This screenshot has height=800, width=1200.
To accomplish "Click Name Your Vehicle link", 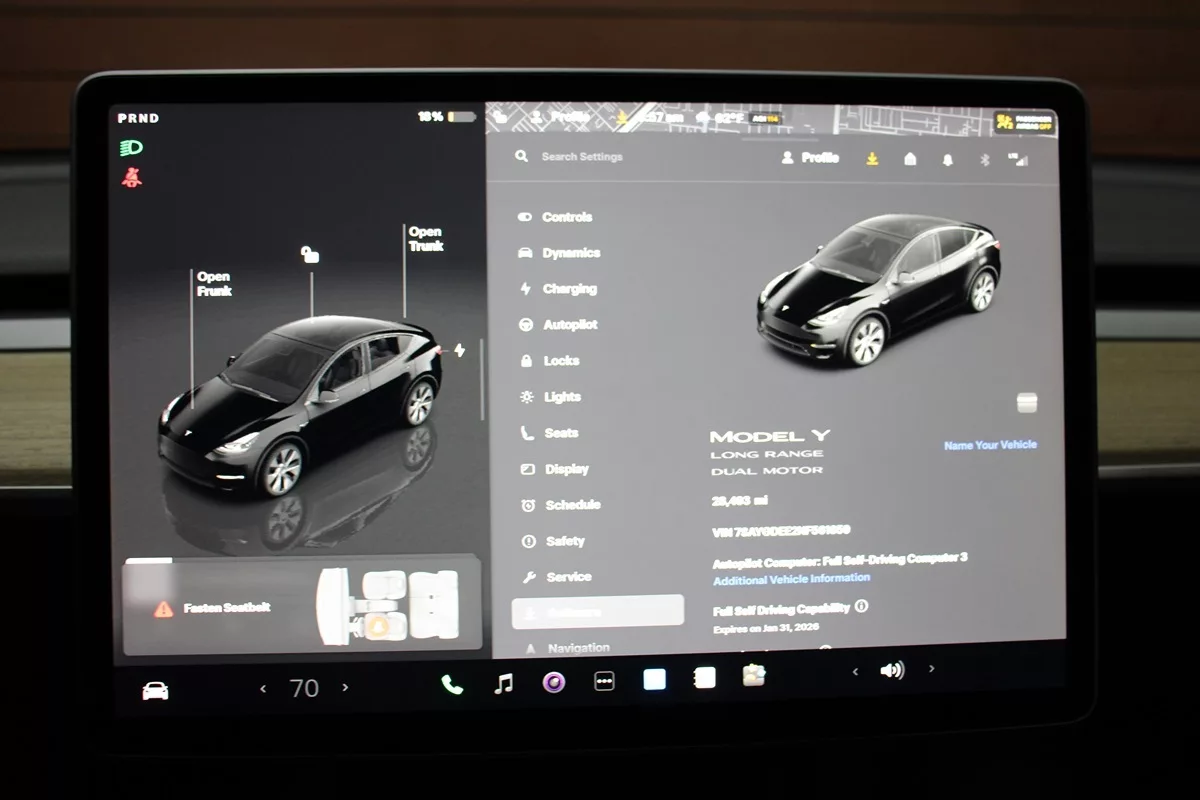I will [990, 445].
